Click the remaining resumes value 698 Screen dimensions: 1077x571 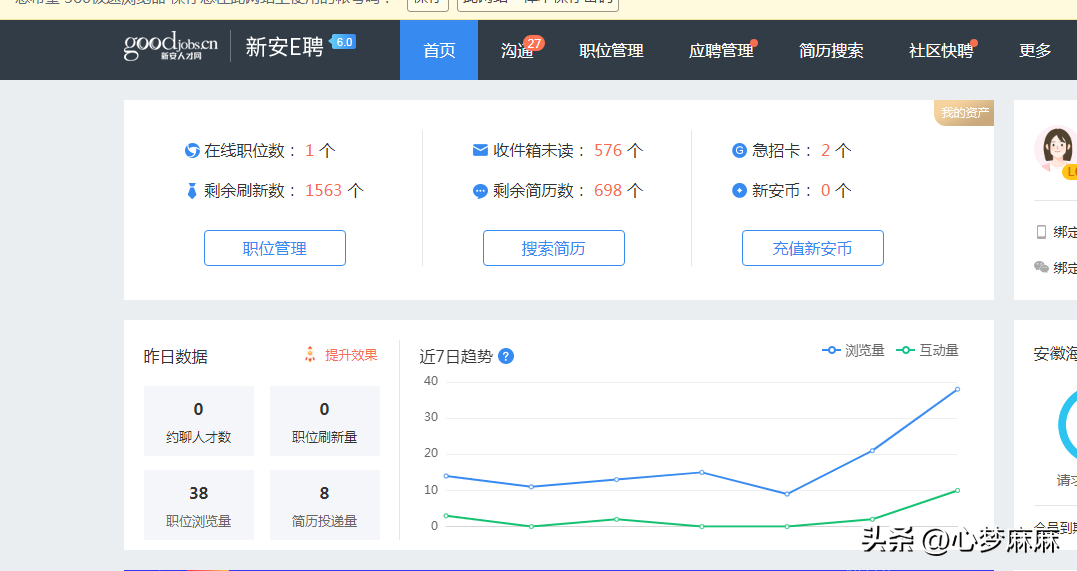coord(608,190)
